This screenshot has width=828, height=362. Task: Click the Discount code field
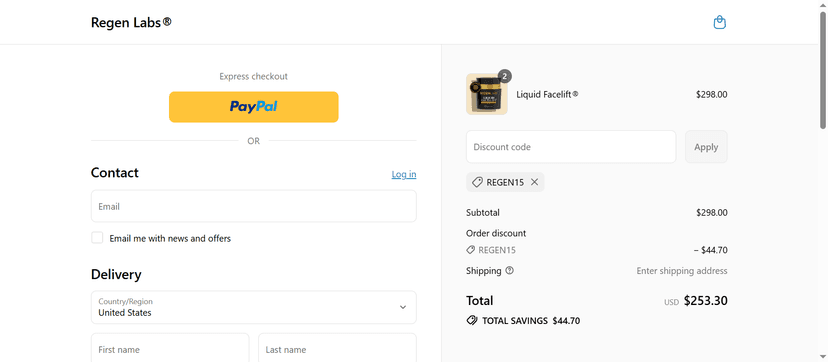[571, 147]
